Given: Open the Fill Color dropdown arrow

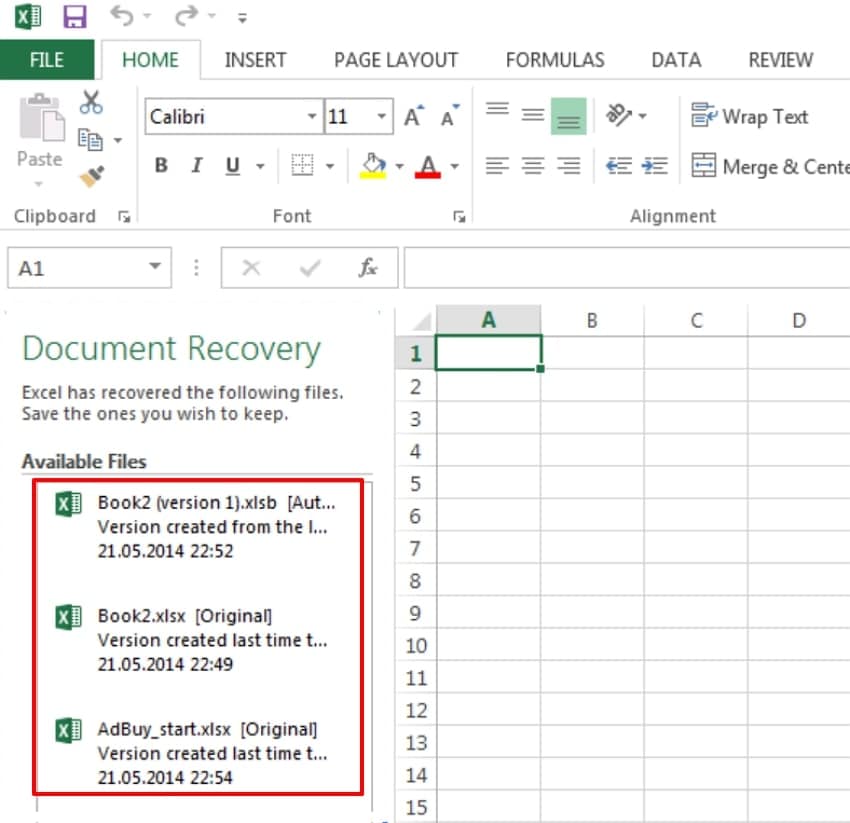Looking at the screenshot, I should click(398, 166).
